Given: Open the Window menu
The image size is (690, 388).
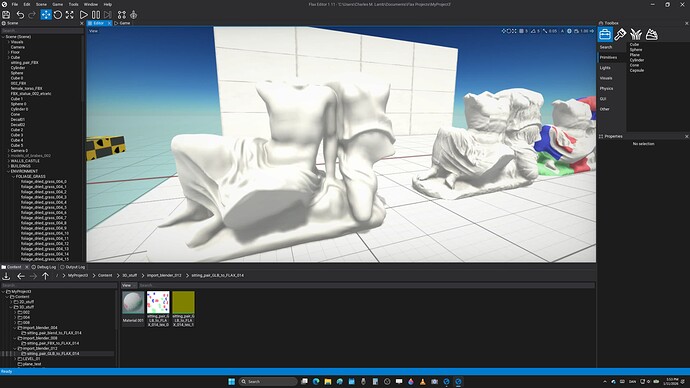Looking at the screenshot, I should tap(91, 4).
